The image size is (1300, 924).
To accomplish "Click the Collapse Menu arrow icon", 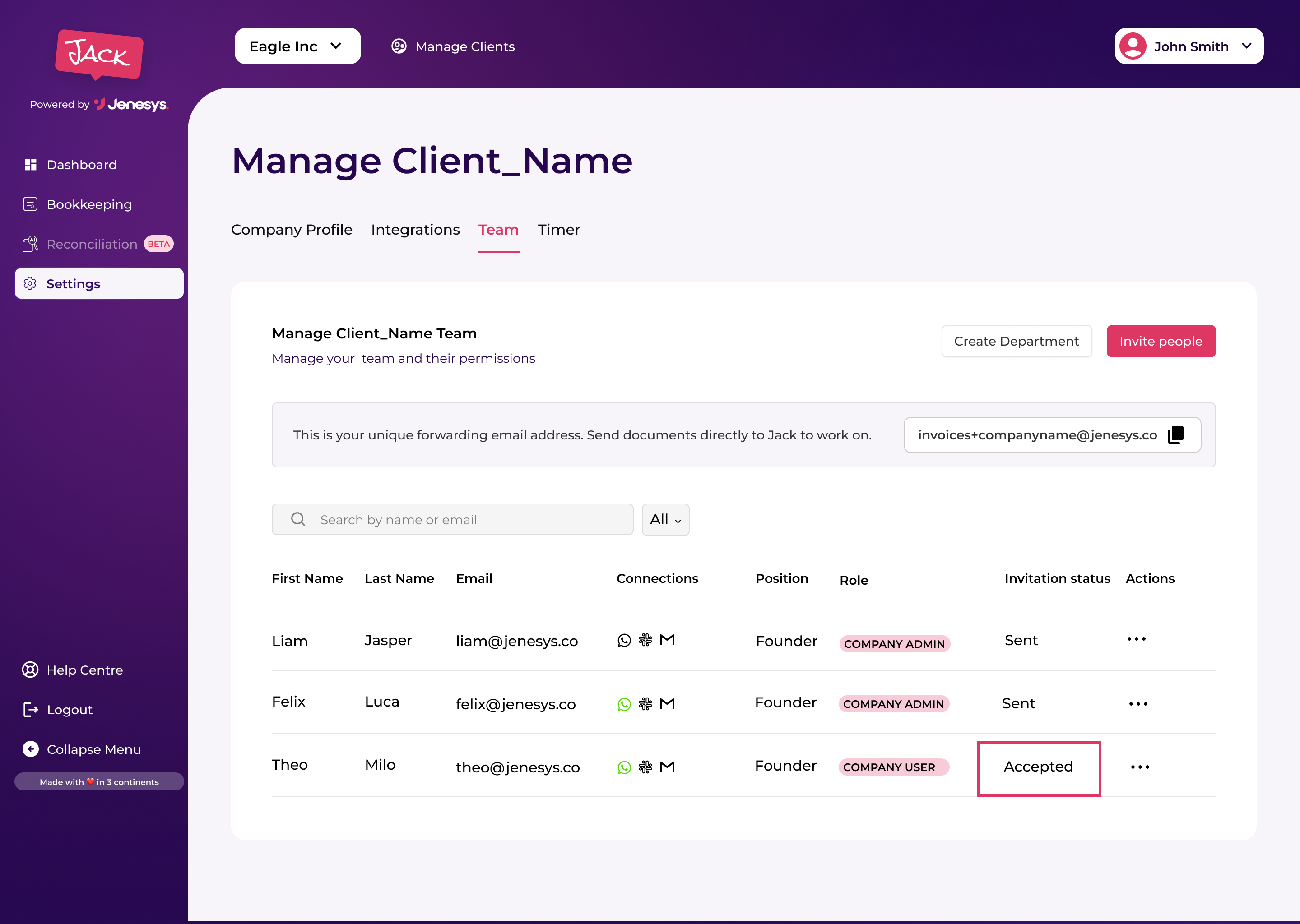I will pyautogui.click(x=31, y=749).
